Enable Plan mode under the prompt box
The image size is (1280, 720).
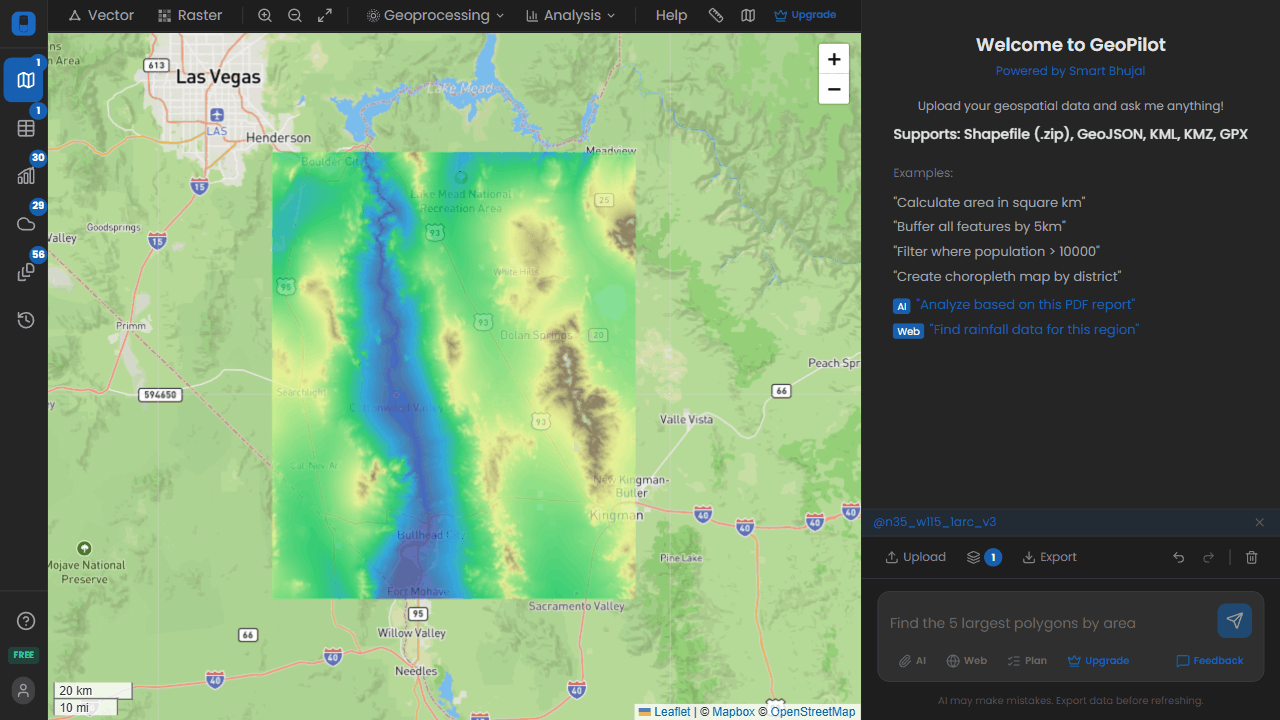1026,660
